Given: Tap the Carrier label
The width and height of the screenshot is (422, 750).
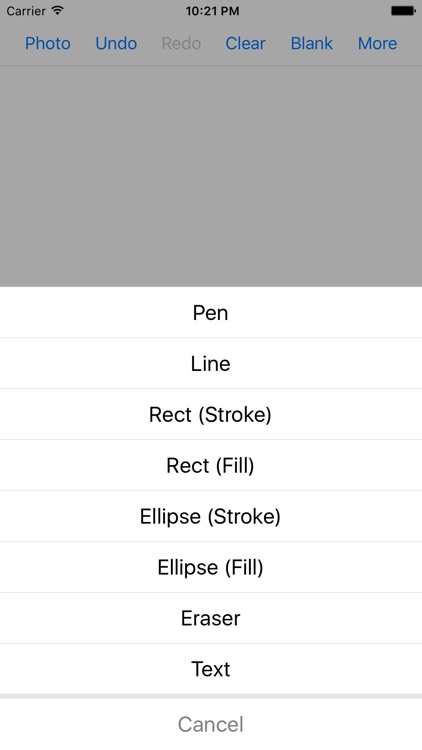Looking at the screenshot, I should tap(26, 11).
